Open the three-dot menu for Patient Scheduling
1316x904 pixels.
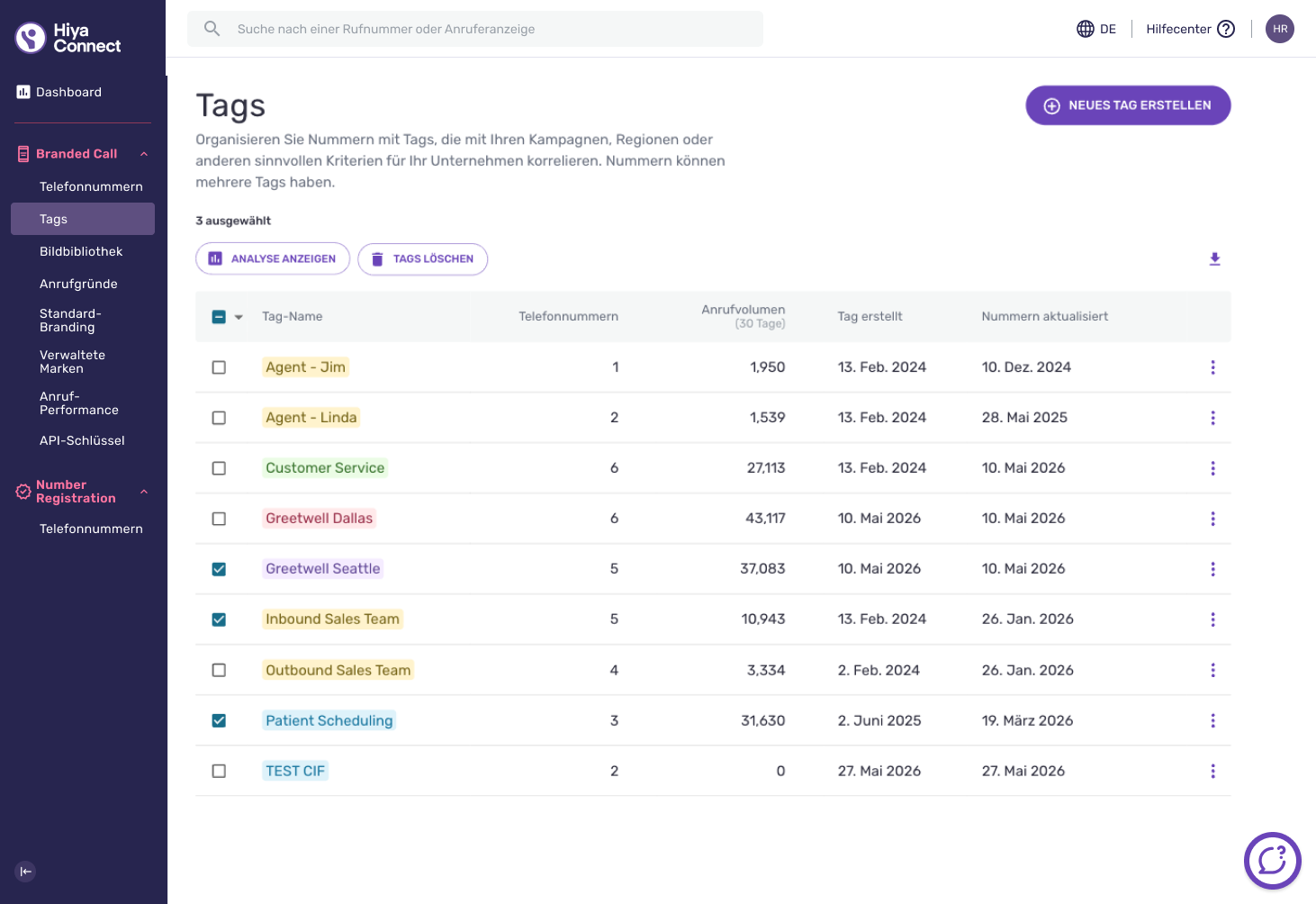point(1212,720)
